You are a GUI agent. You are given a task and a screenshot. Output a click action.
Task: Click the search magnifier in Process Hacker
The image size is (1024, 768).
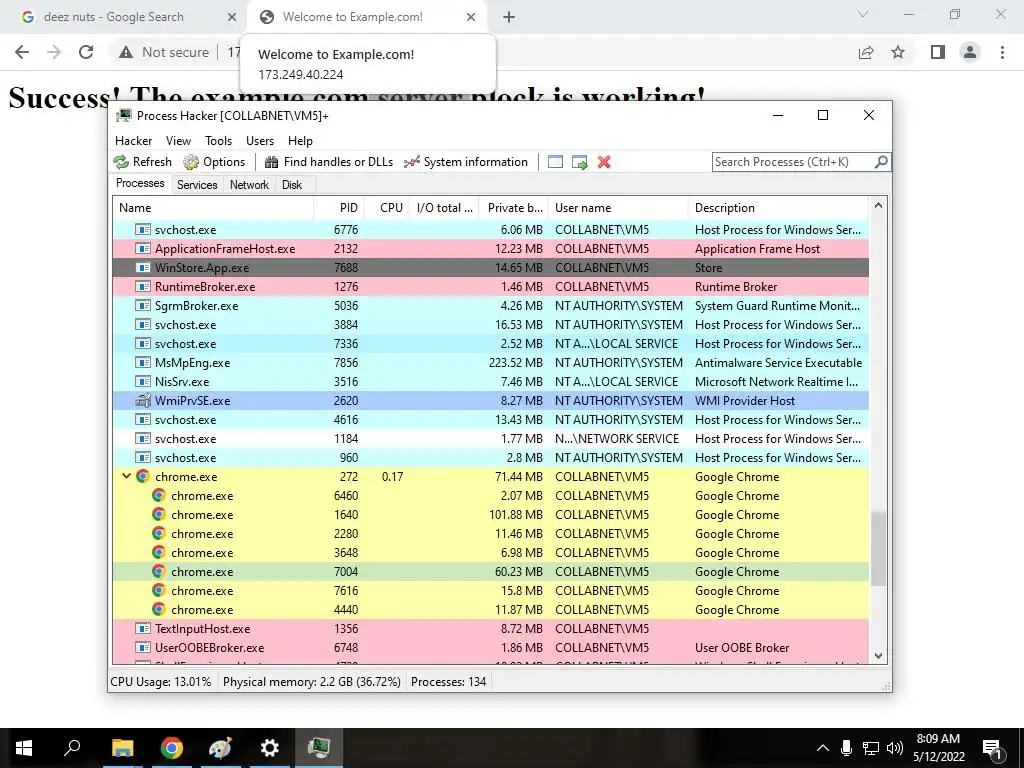(881, 161)
